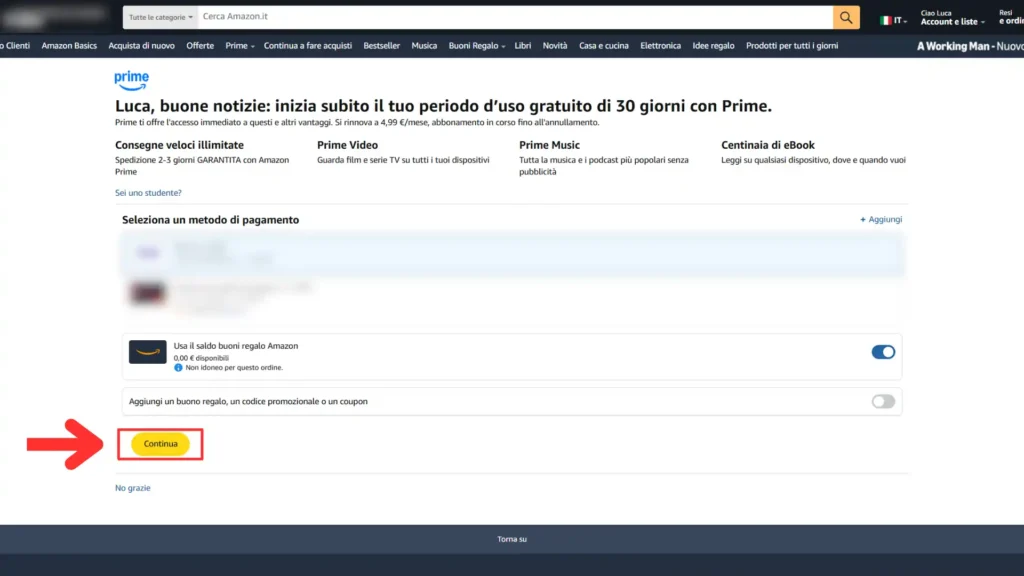Click the Prime logo
The image size is (1024, 576).
point(131,80)
